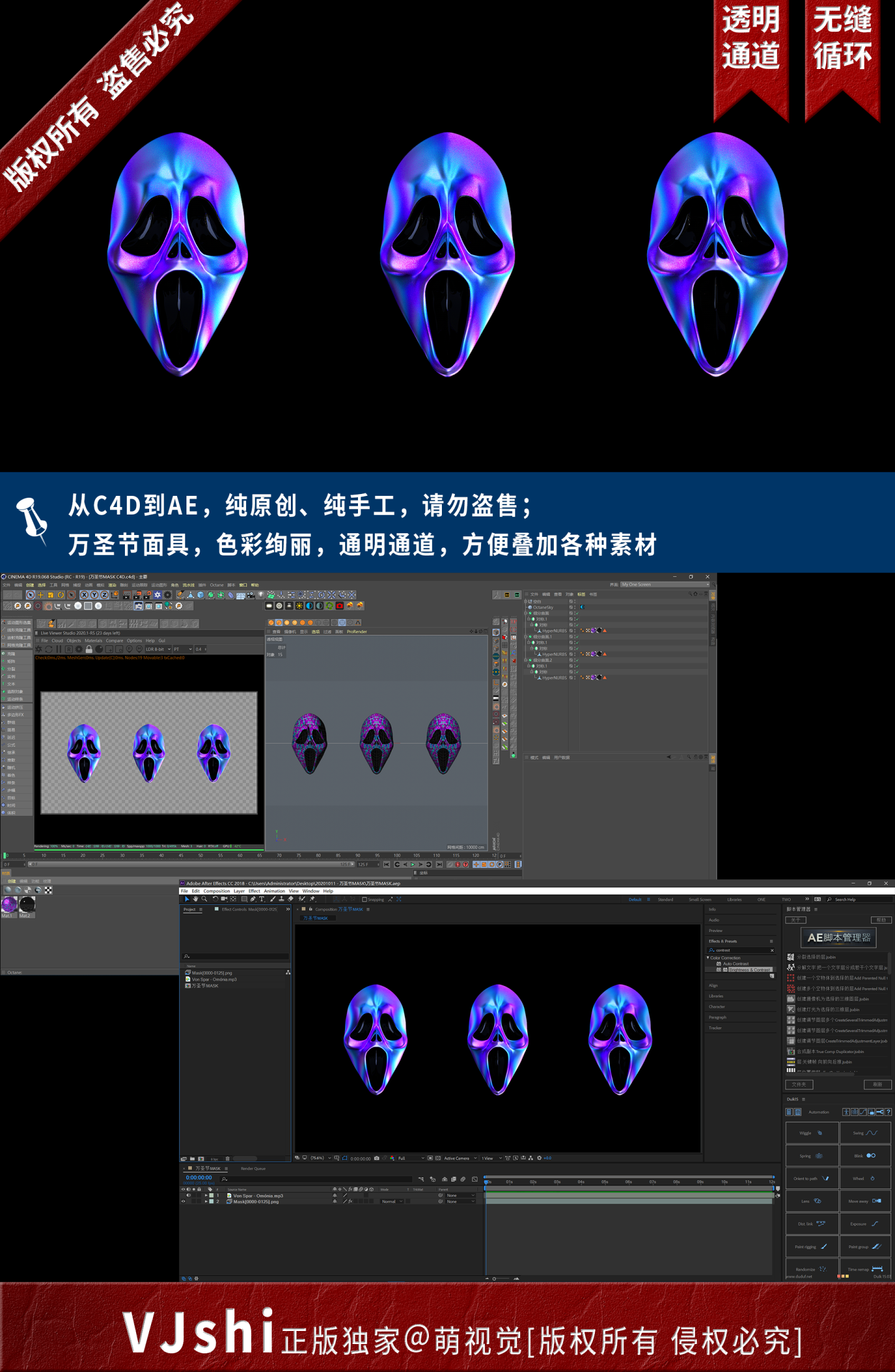The height and width of the screenshot is (1372, 895).
Task: Open the Octane menu in Cinema 4D menu bar
Action: tap(216, 585)
